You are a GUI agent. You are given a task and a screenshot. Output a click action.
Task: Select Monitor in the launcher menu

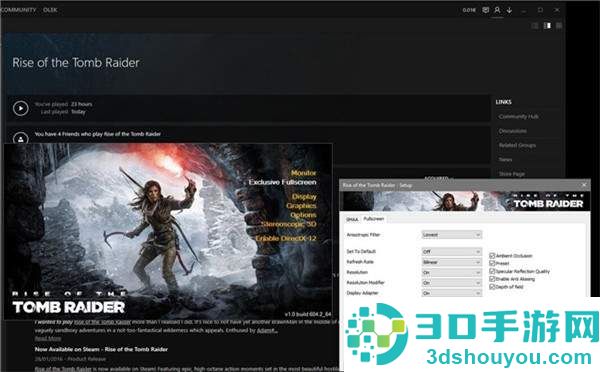point(303,173)
